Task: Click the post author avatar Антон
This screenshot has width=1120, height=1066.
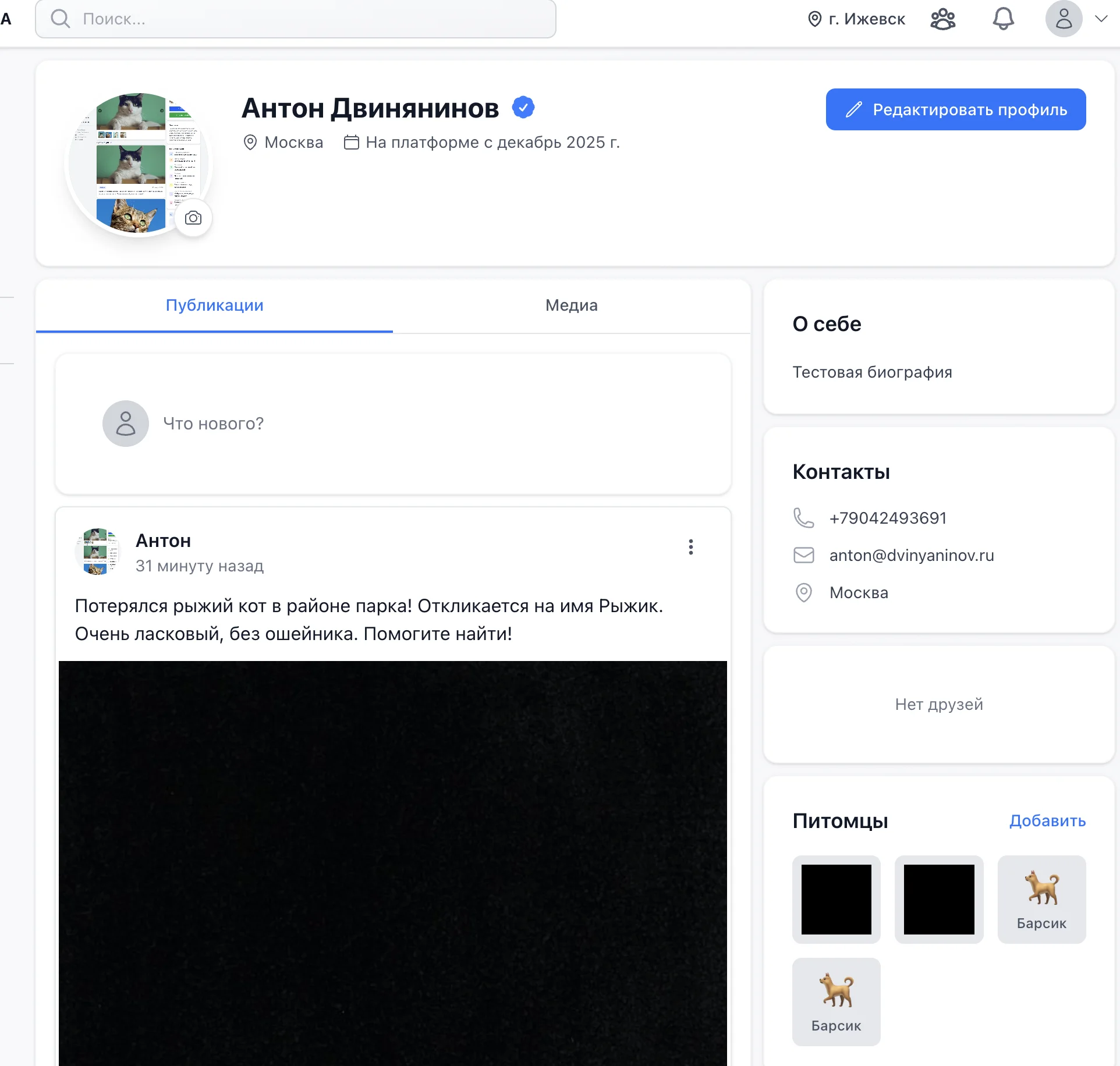Action: (x=97, y=552)
